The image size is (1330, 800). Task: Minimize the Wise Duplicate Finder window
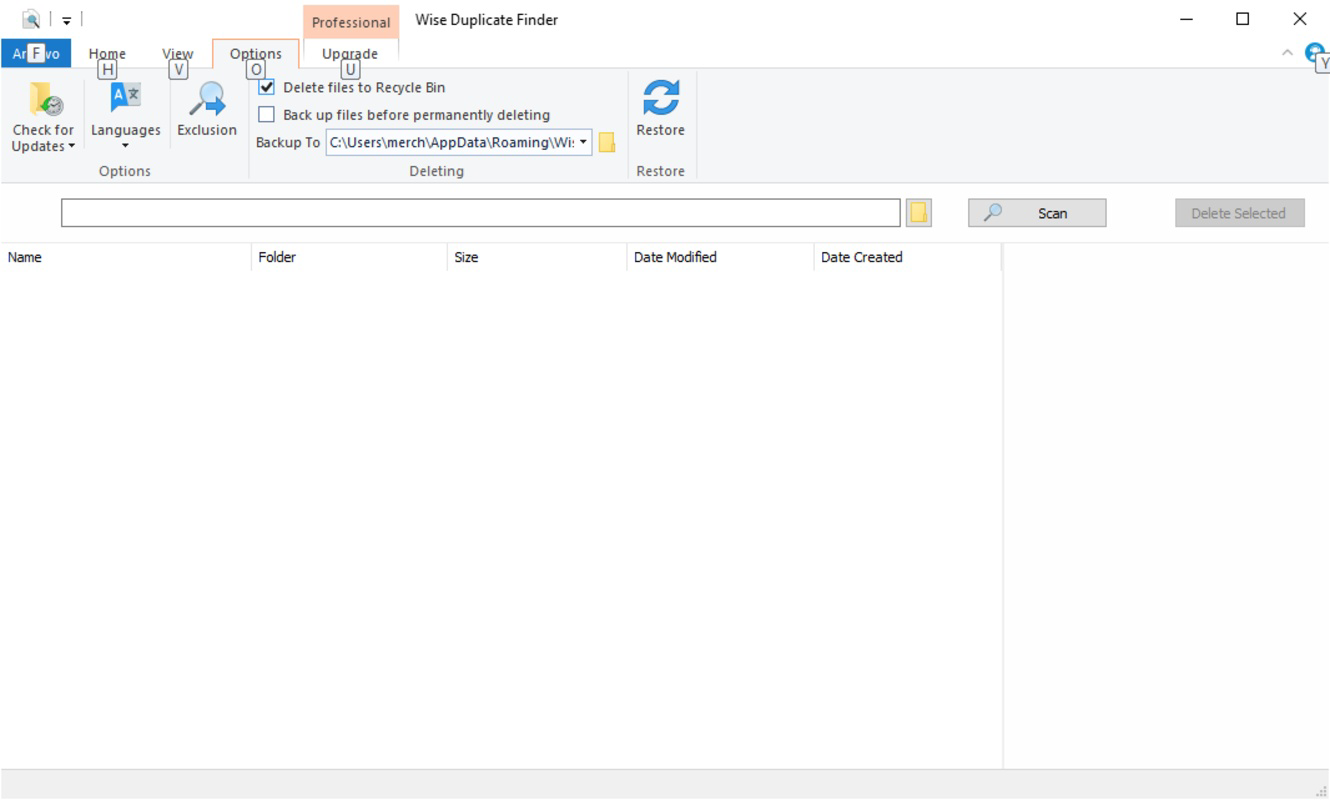click(1187, 19)
